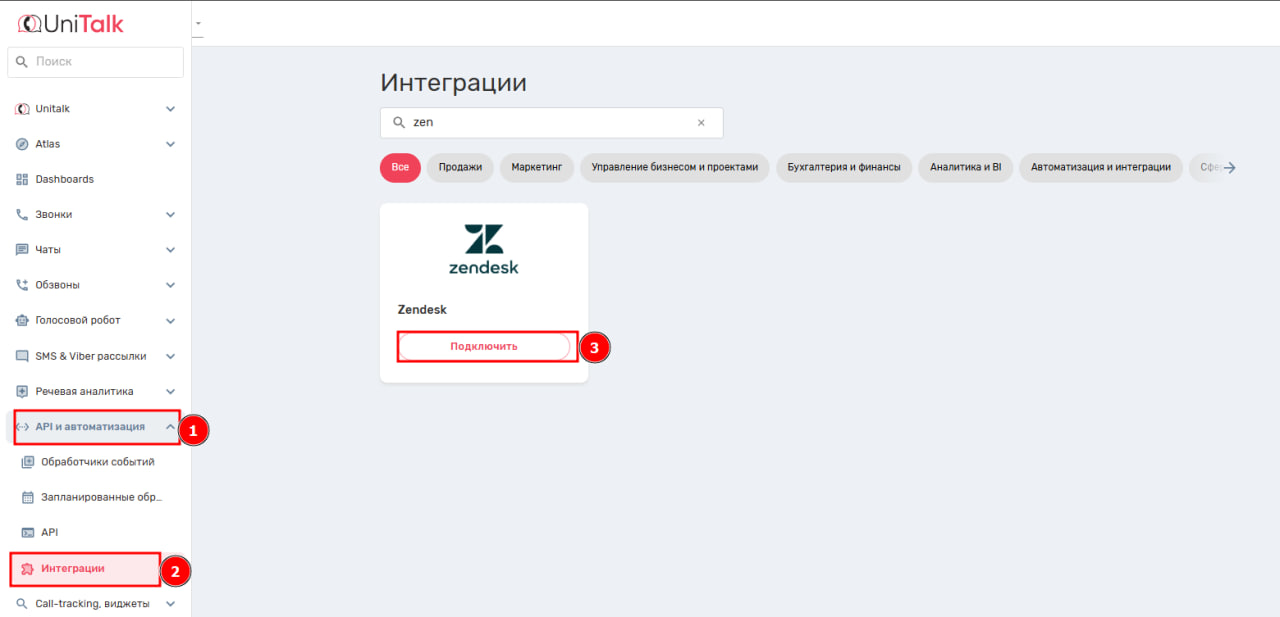Click the Atlas compass icon
The image size is (1280, 617).
coord(22,144)
